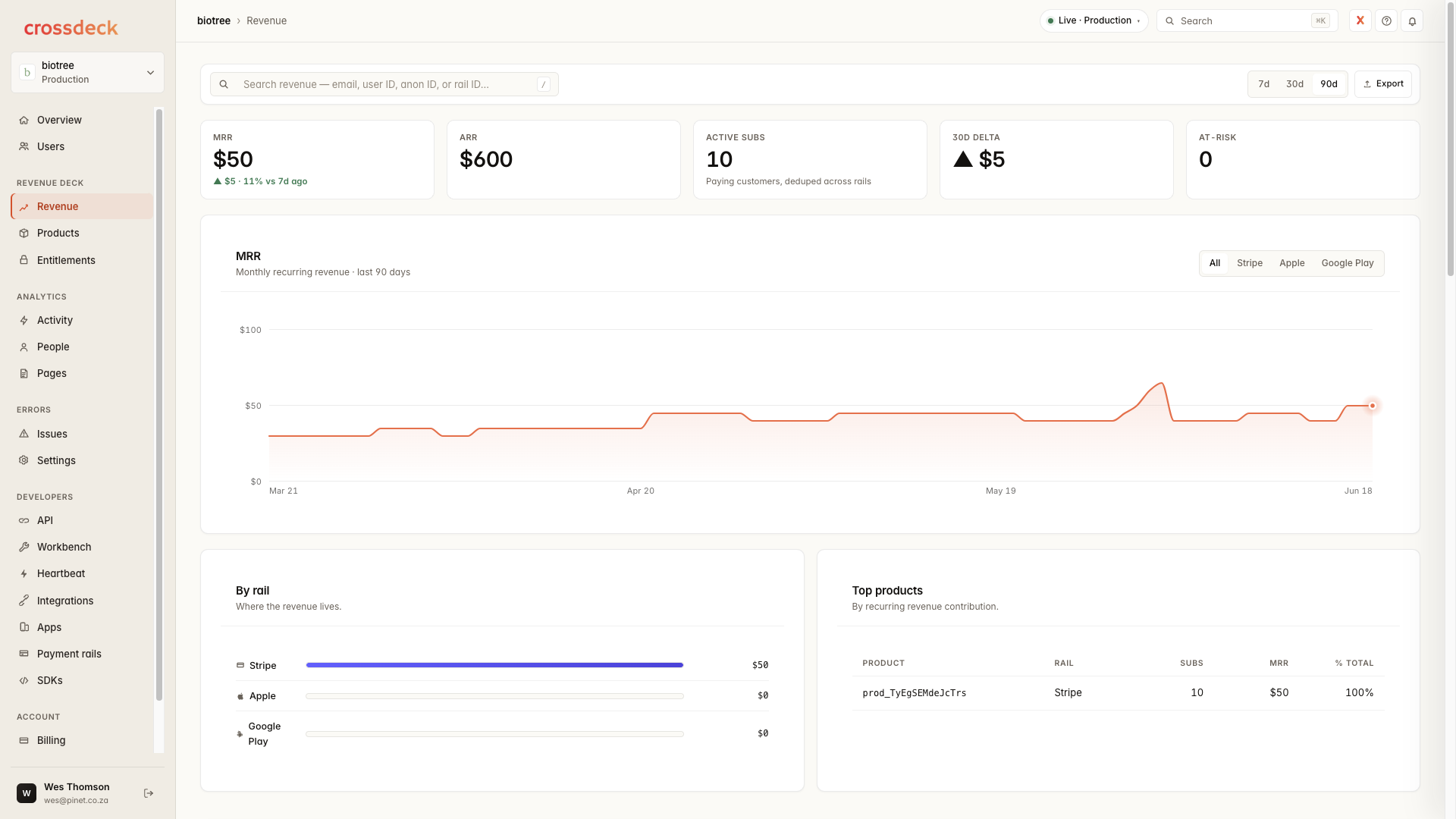Click the Apple revenue bar
This screenshot has height=819, width=1456.
pyautogui.click(x=494, y=696)
